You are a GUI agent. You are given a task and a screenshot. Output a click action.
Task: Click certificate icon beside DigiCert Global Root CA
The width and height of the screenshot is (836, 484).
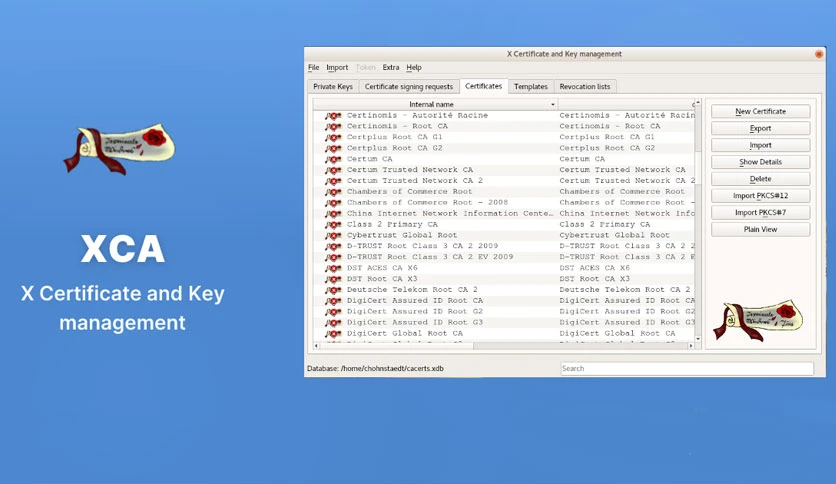[333, 334]
